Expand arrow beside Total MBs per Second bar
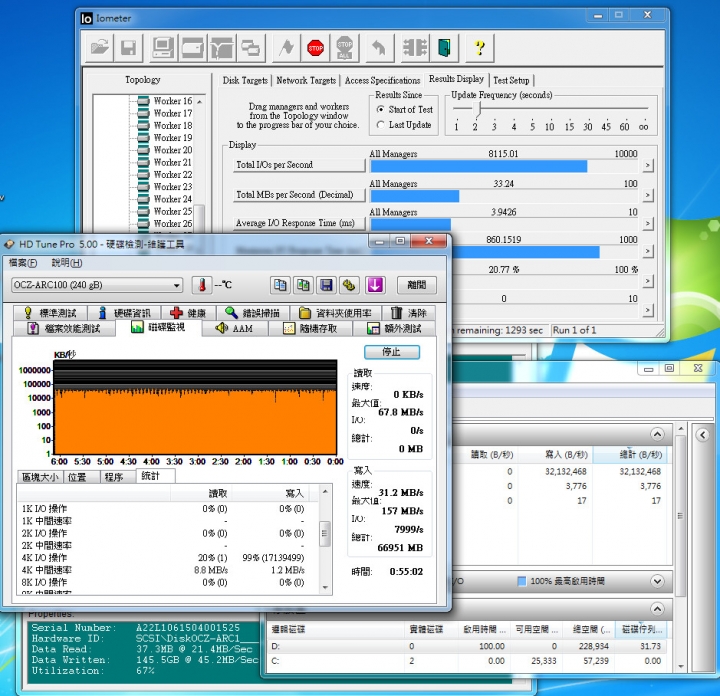 (647, 195)
